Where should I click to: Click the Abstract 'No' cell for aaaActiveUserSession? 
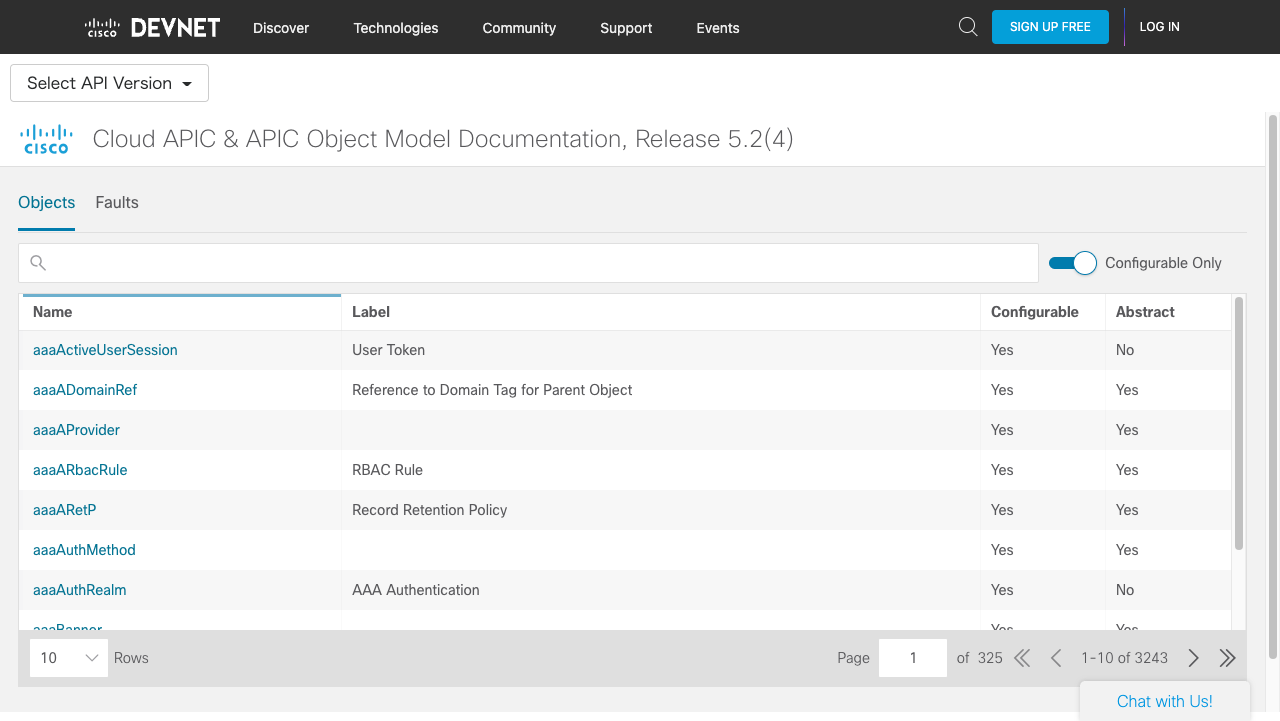1125,350
